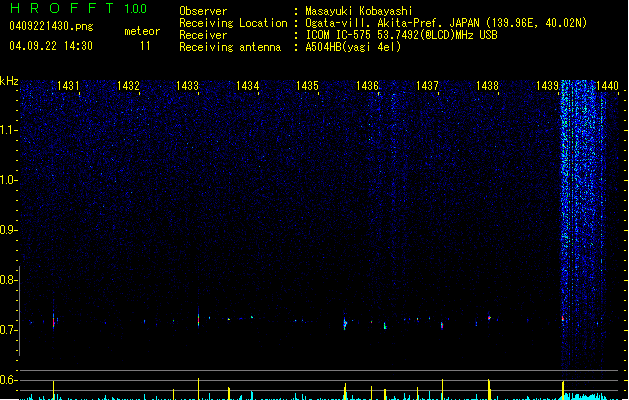Click the meteor echo at 1433

(198, 320)
